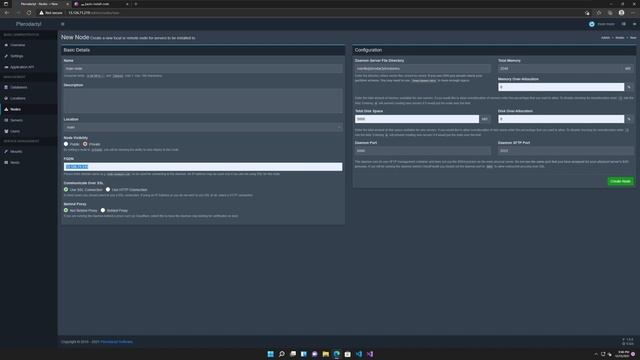Viewport: 640px width, 360px height.
Task: Open Nests in the sidebar
Action: (15, 162)
